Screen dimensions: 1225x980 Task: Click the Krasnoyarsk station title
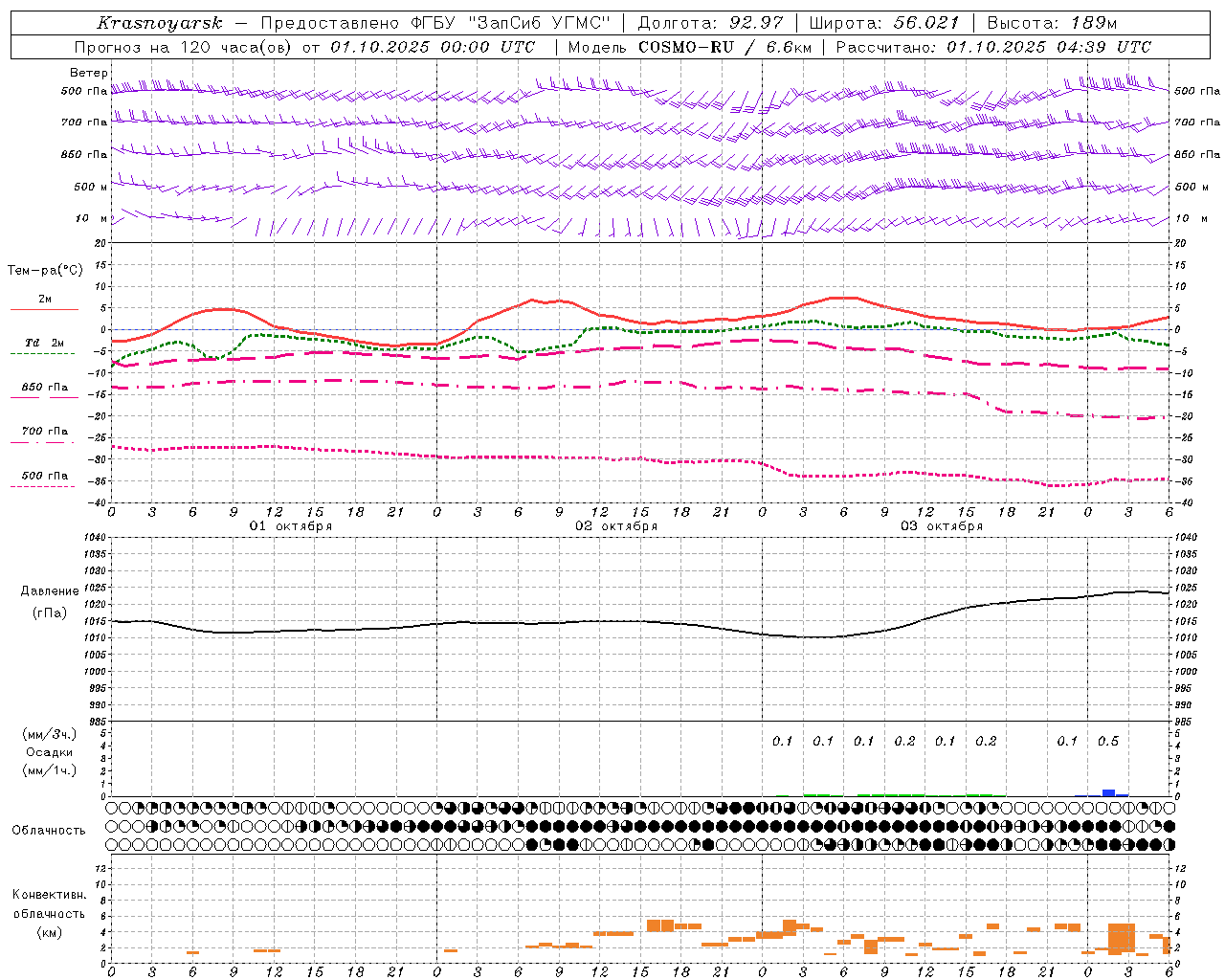(160, 23)
